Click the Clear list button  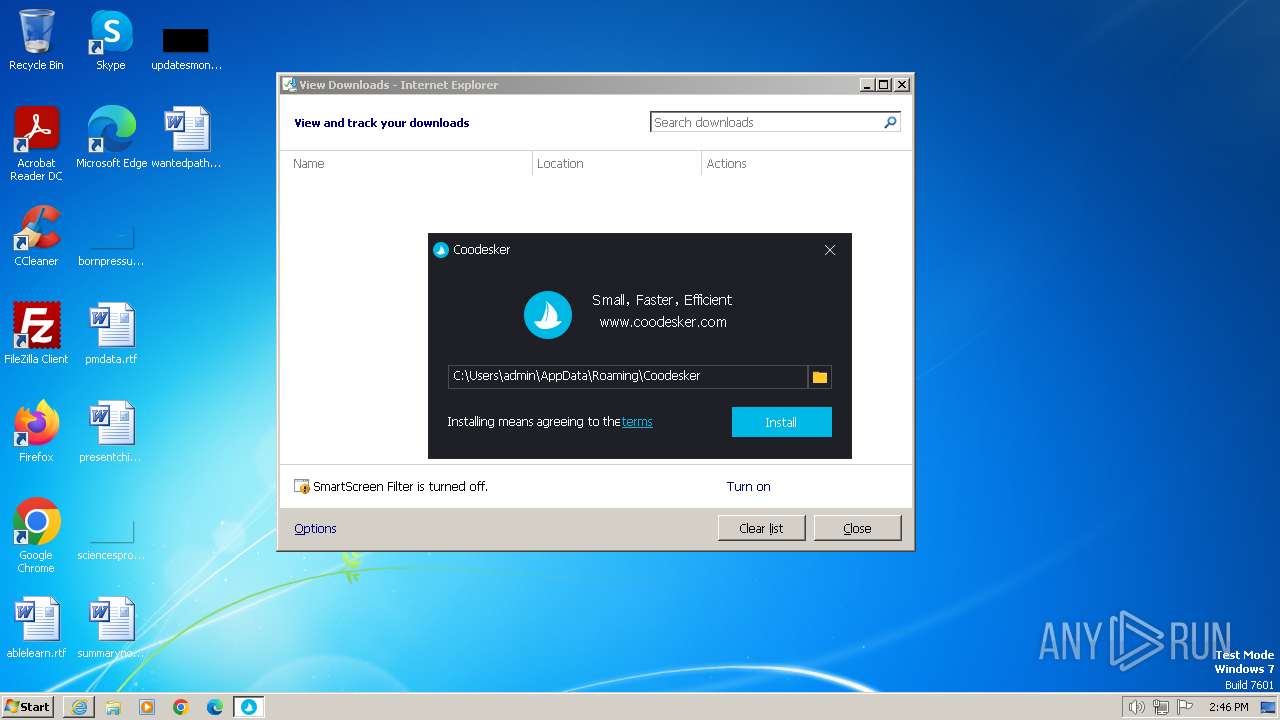[761, 528]
